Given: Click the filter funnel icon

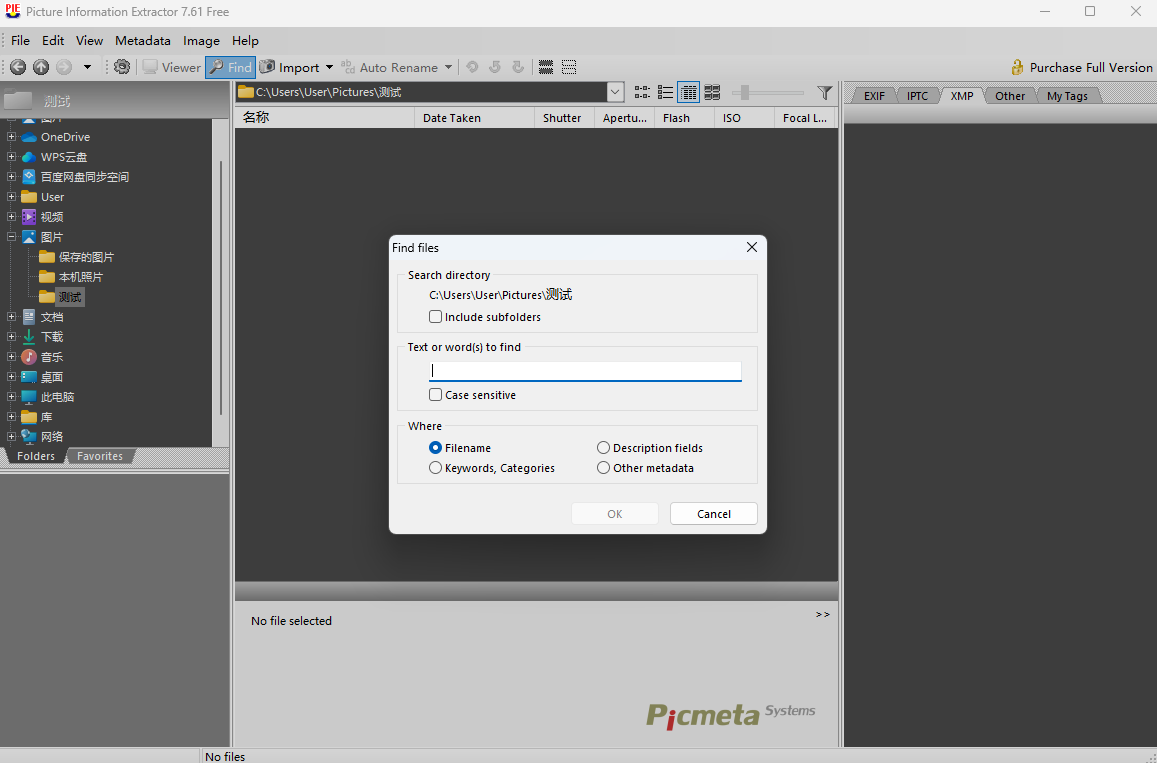Looking at the screenshot, I should (x=825, y=92).
